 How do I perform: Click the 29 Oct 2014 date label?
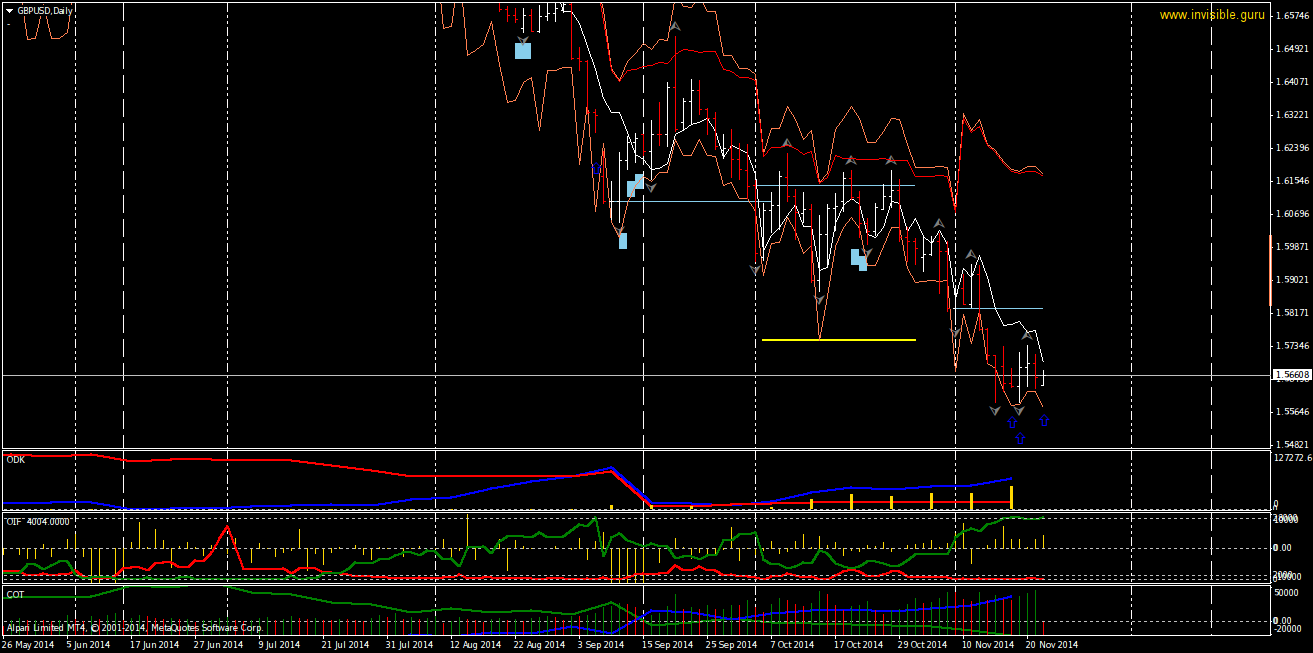(x=923, y=646)
